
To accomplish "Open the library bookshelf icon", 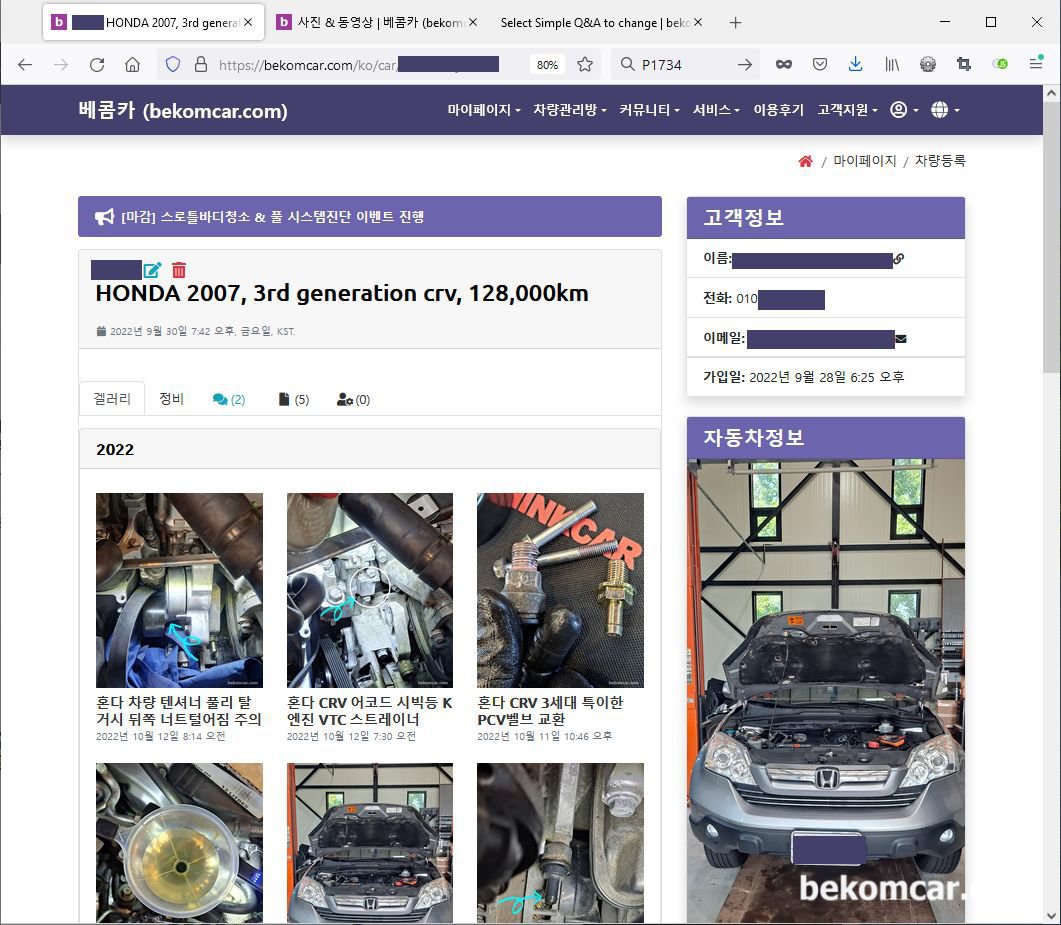I will click(x=892, y=64).
